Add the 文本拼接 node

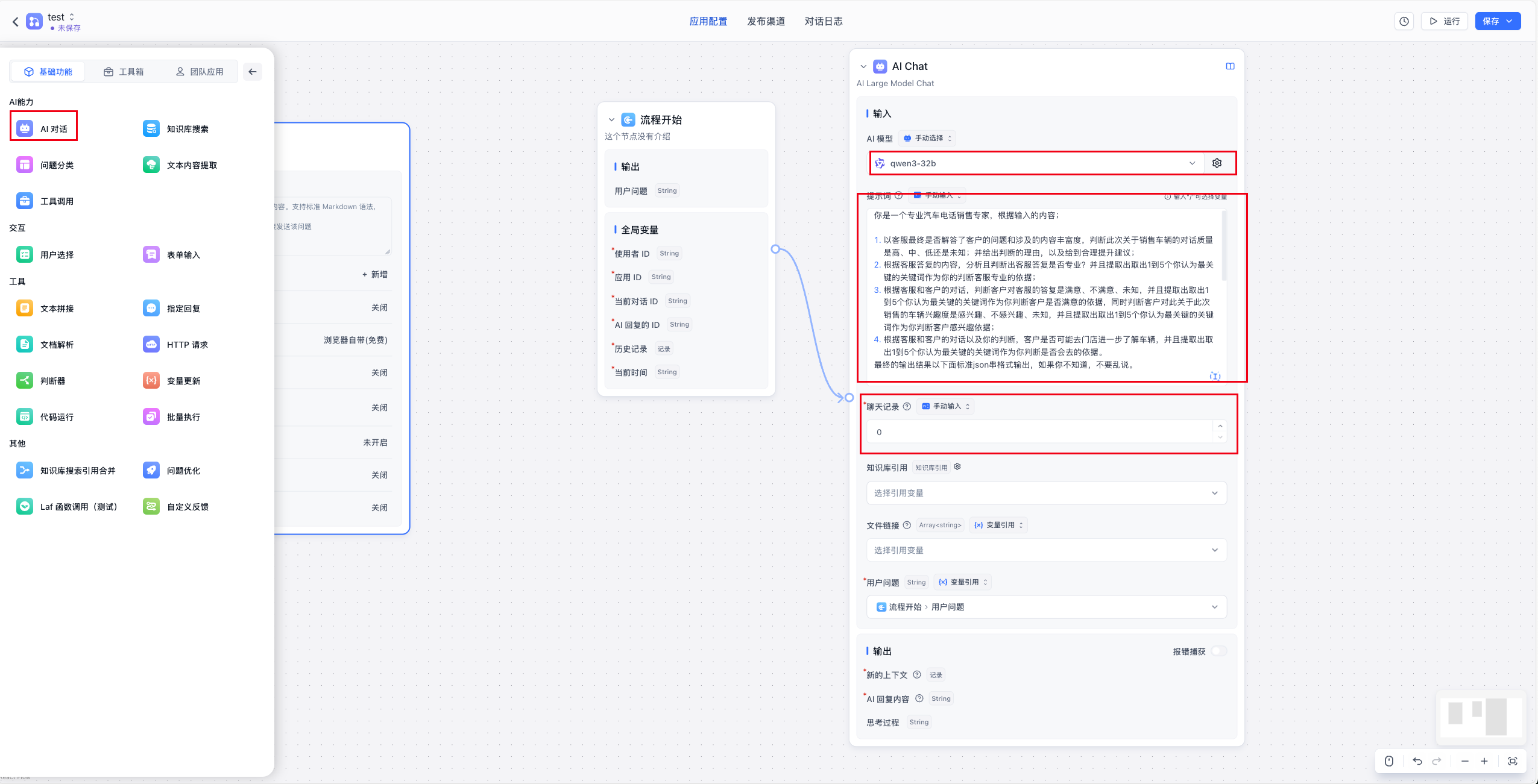45,308
